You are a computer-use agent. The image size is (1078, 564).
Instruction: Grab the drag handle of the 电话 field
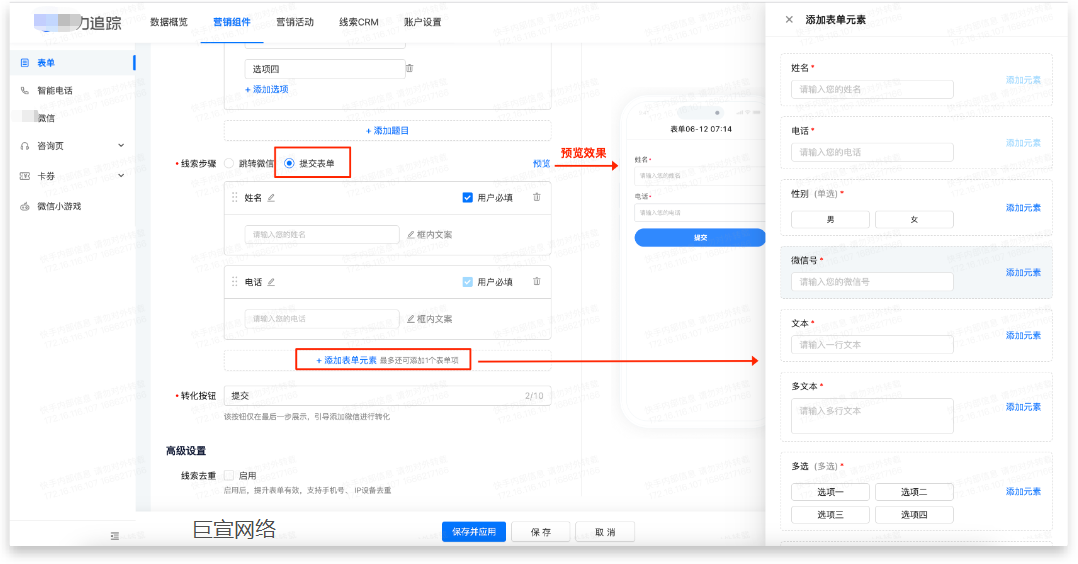234,282
